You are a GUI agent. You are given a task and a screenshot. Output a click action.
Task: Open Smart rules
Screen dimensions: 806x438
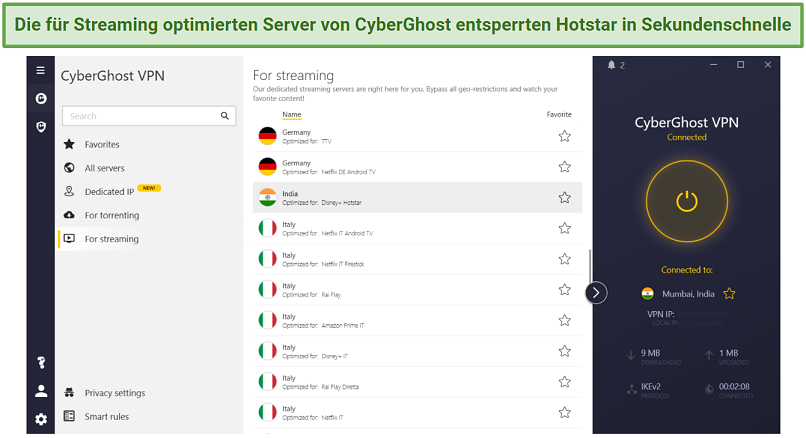click(106, 416)
